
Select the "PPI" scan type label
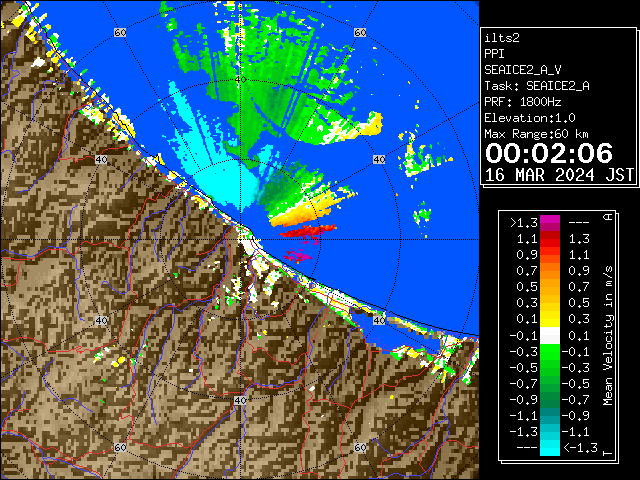(x=494, y=54)
